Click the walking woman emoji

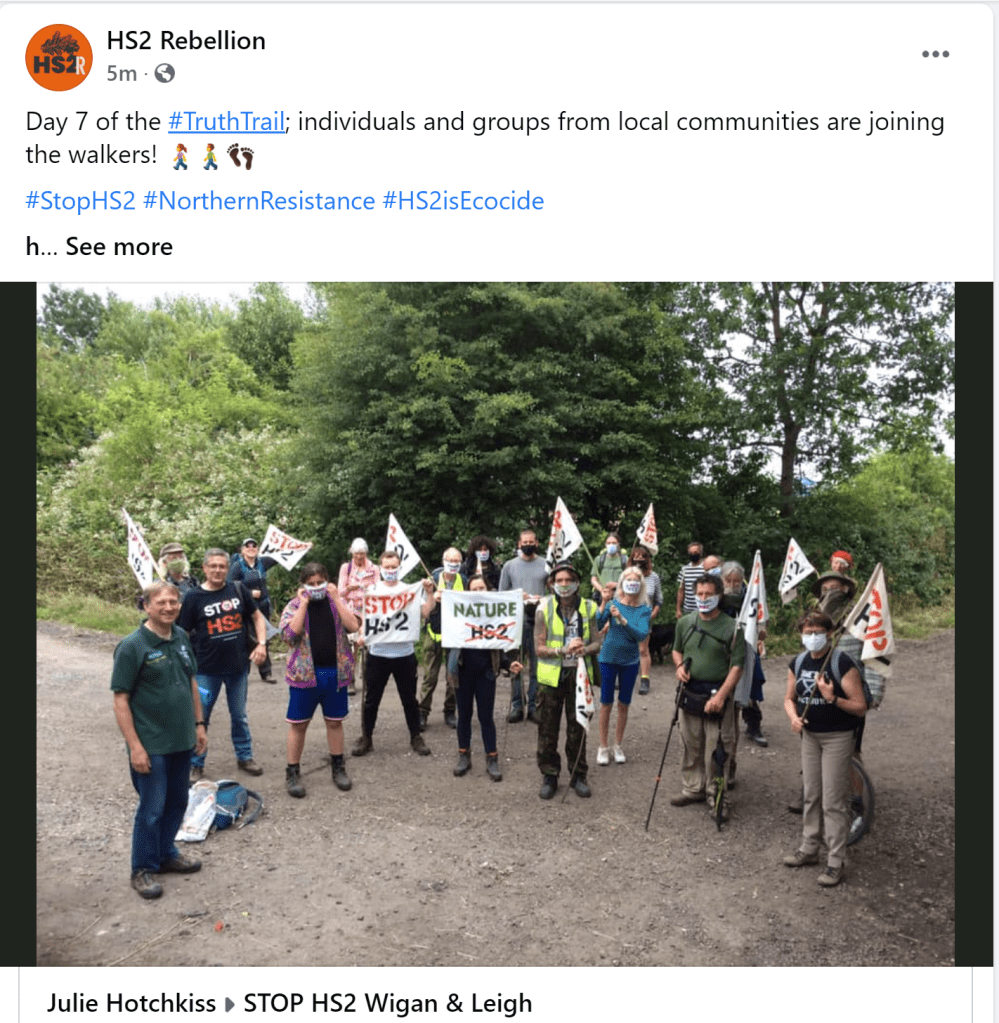181,157
